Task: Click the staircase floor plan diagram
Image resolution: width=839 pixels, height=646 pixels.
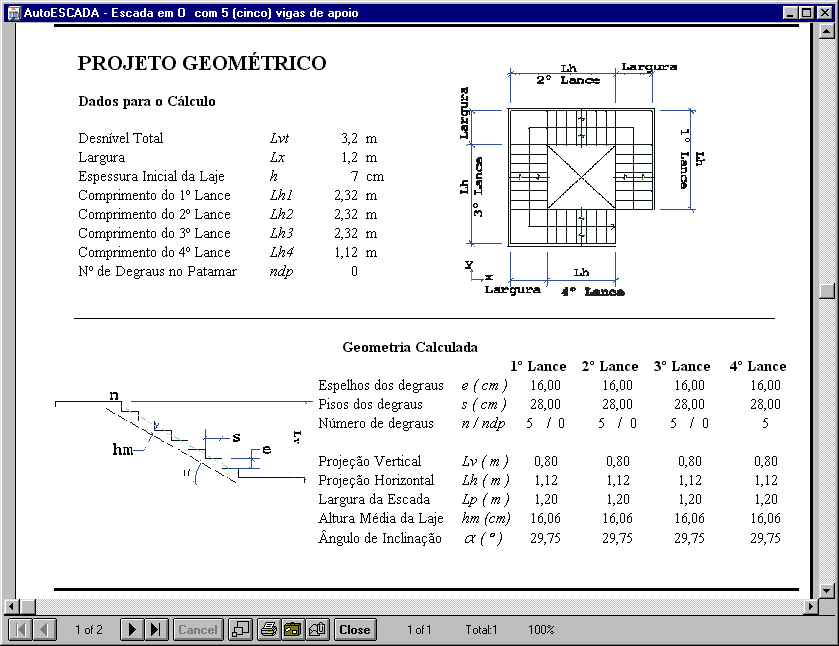Action: pyautogui.click(x=580, y=178)
